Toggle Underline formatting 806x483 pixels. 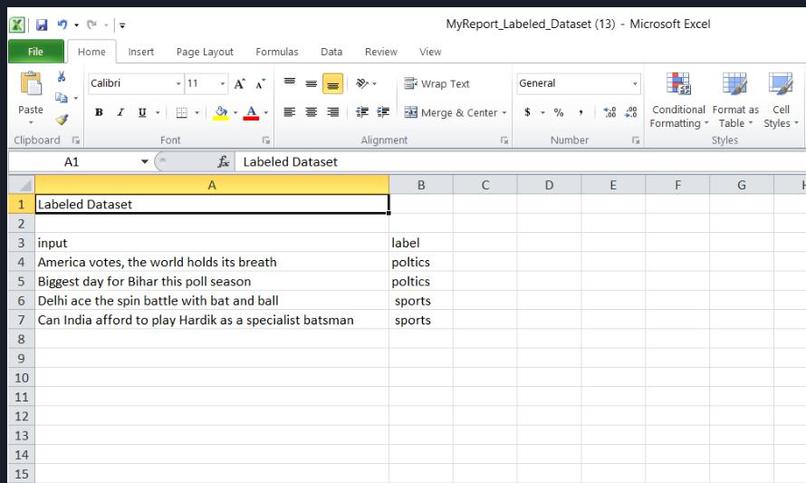142,113
